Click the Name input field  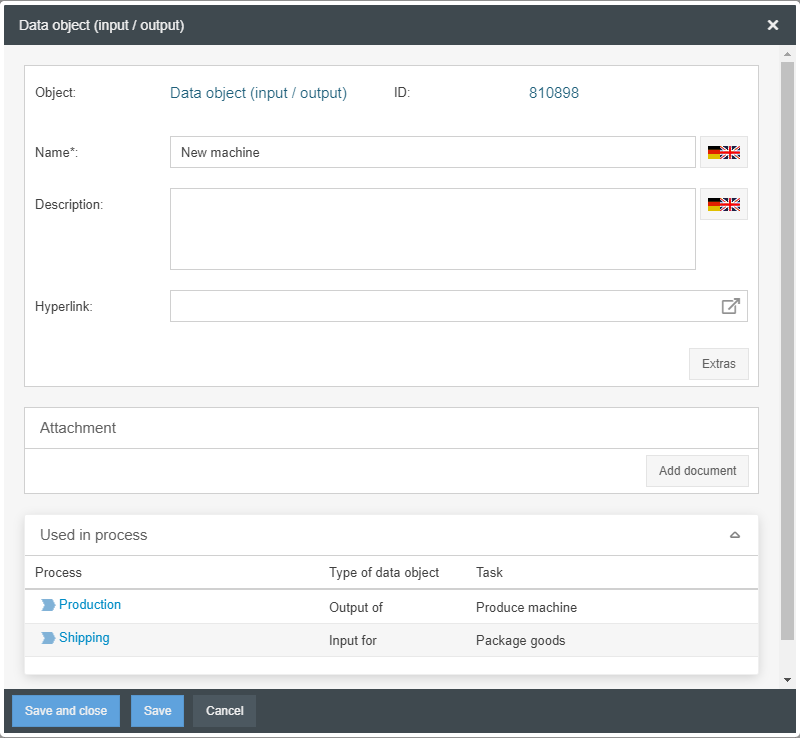coord(432,152)
